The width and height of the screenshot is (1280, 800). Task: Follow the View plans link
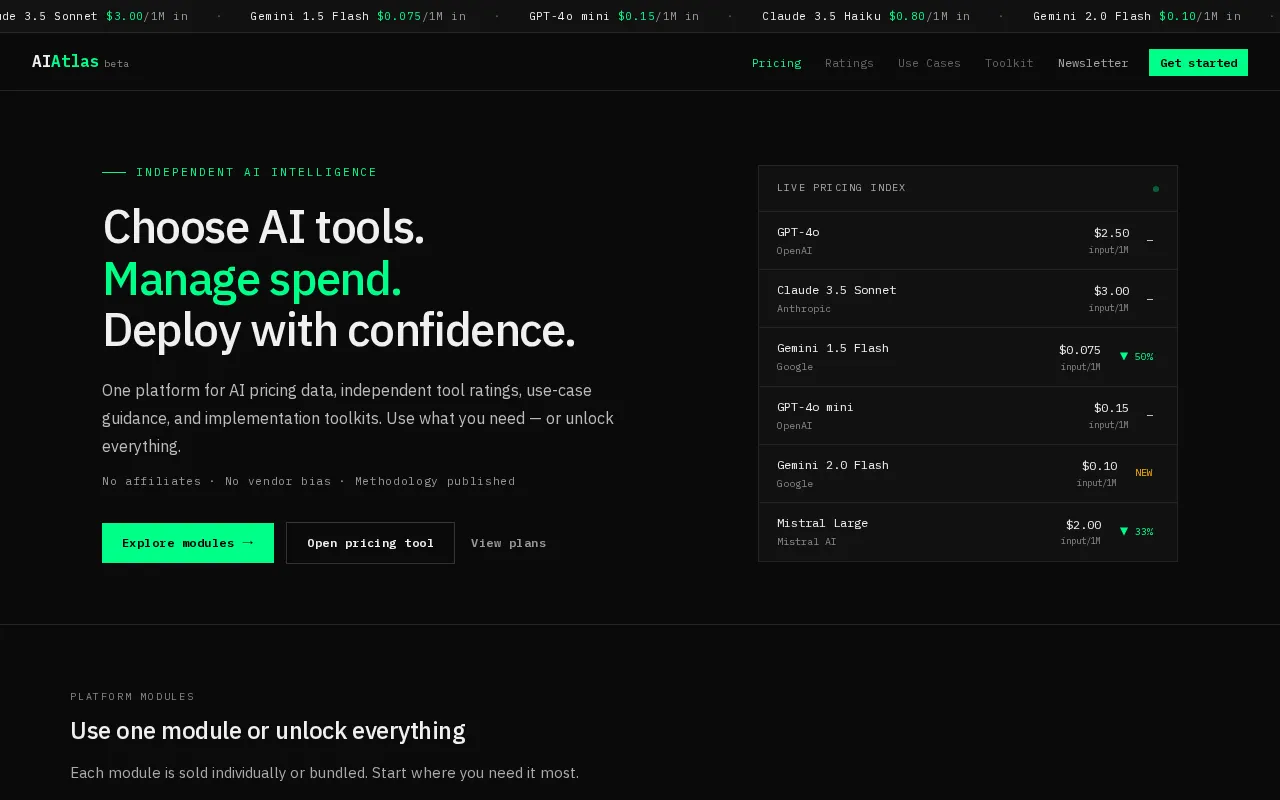[x=508, y=543]
